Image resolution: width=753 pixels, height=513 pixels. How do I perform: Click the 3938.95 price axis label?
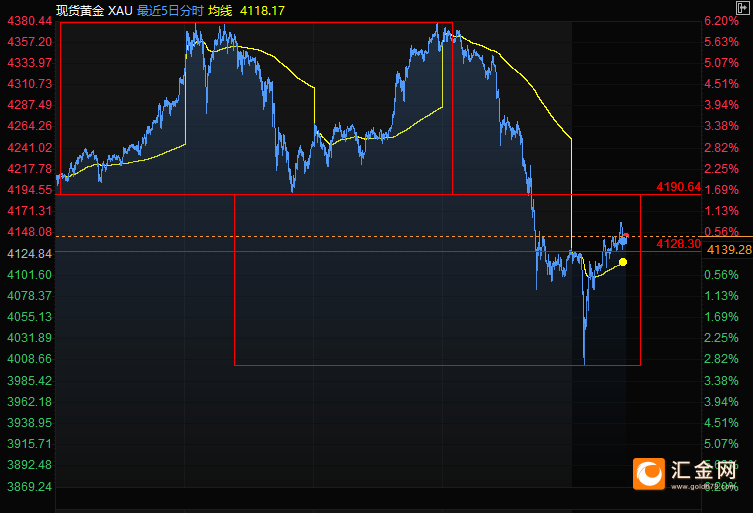(29, 423)
